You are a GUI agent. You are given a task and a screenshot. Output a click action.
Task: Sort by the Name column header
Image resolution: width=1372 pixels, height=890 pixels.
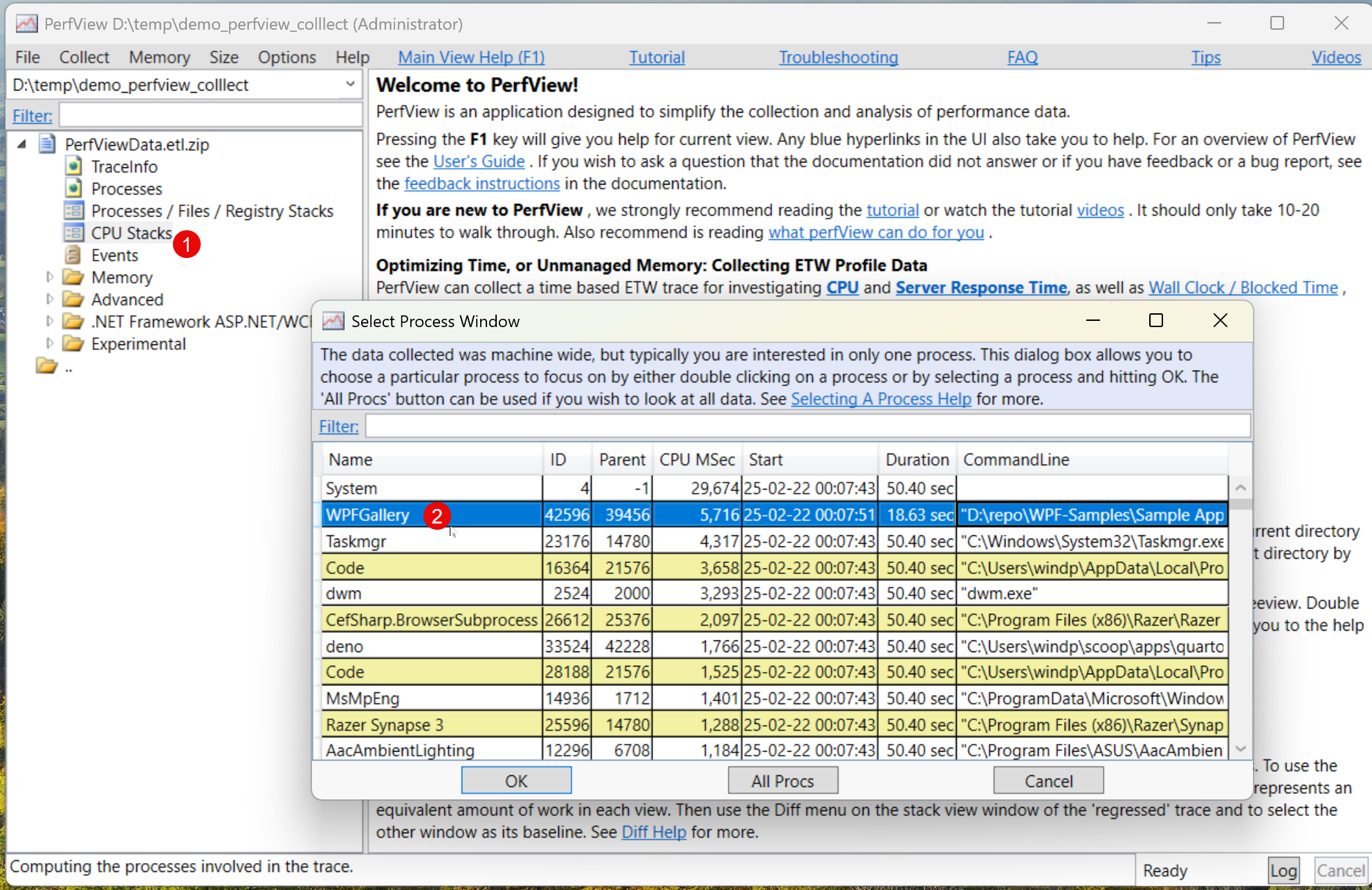[432, 460]
